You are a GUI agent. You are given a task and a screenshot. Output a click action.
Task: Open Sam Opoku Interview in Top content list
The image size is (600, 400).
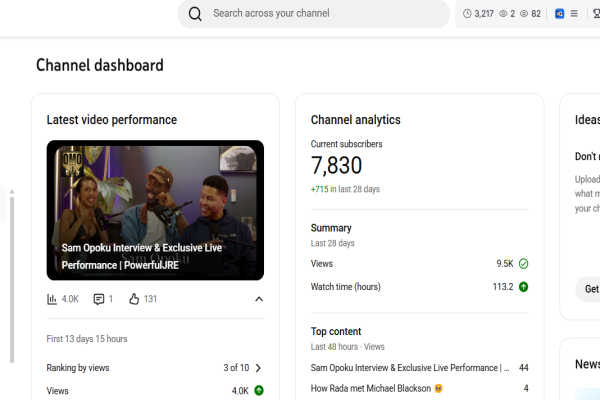pyautogui.click(x=410, y=368)
